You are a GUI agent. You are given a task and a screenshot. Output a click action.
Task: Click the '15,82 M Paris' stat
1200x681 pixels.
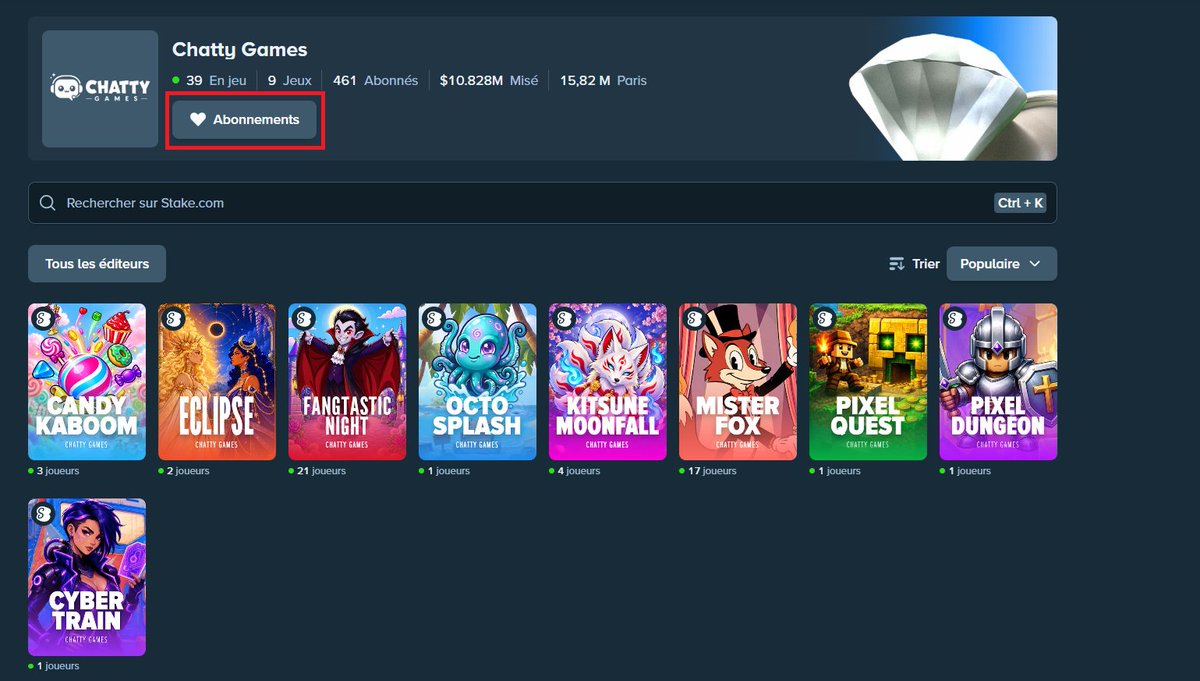[603, 80]
